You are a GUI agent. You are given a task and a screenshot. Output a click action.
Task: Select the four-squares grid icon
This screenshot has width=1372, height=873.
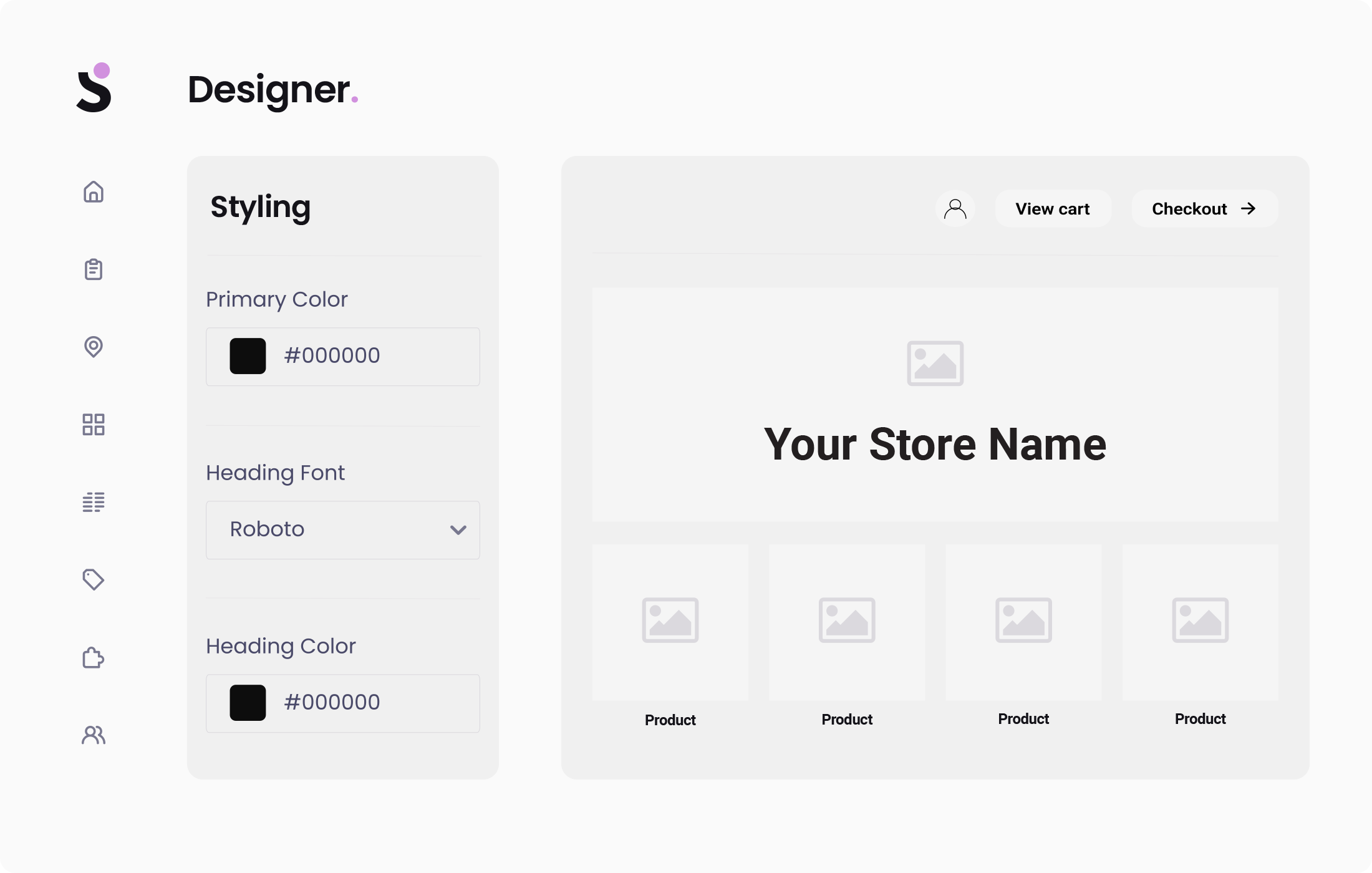coord(94,425)
